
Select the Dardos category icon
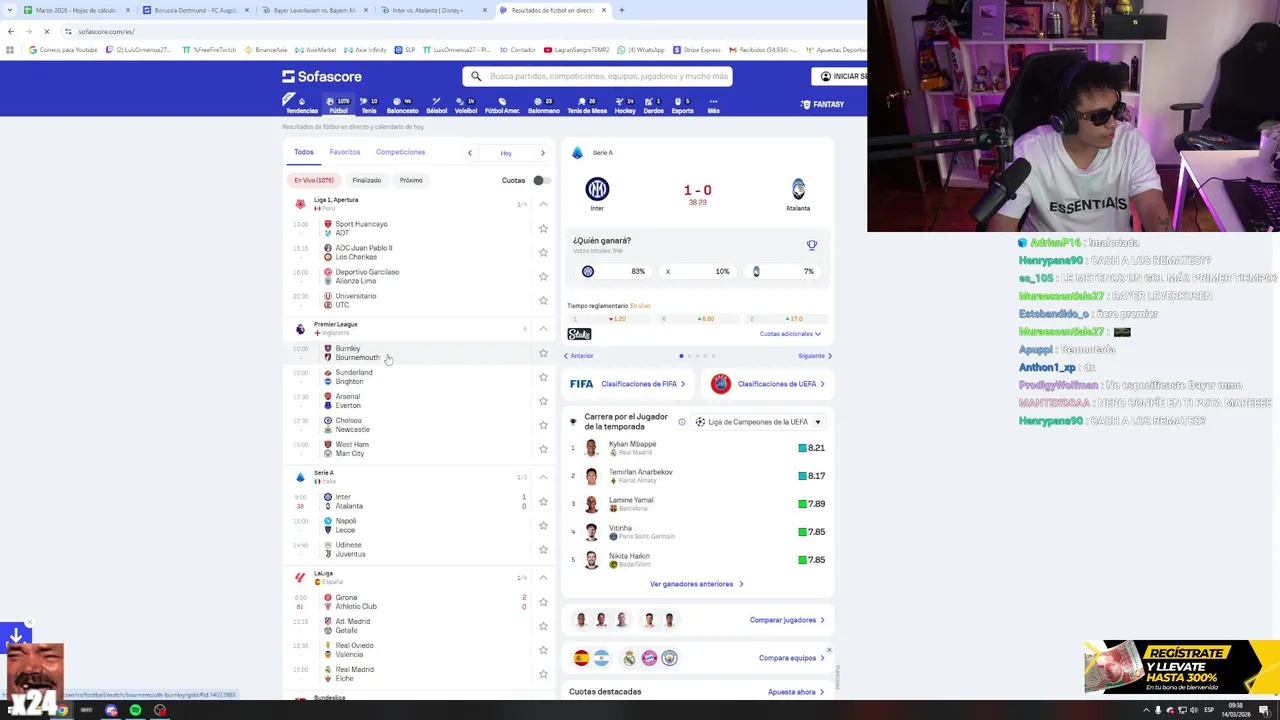point(653,105)
